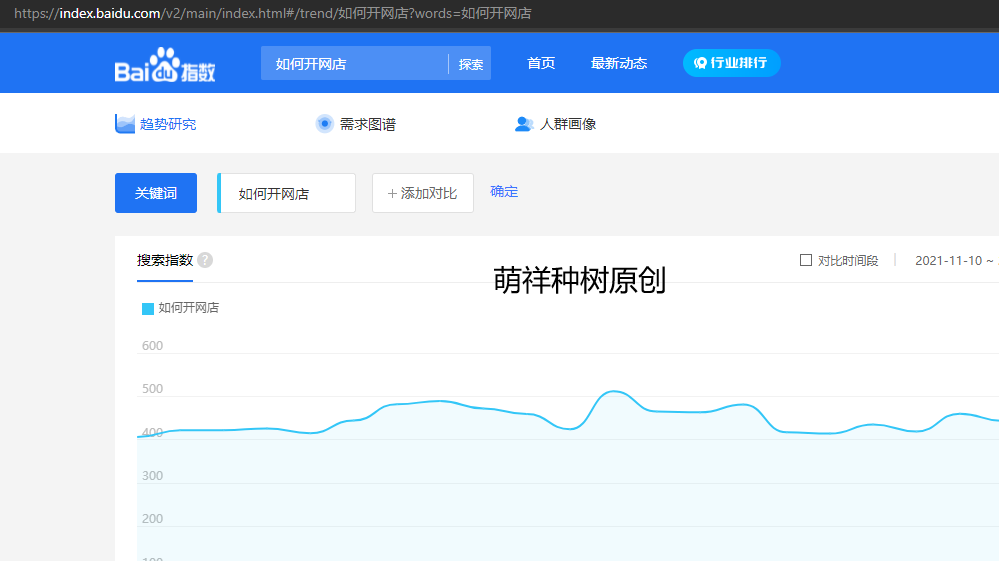Switch to the 人群画像 tab
The width and height of the screenshot is (999, 561).
coord(556,124)
